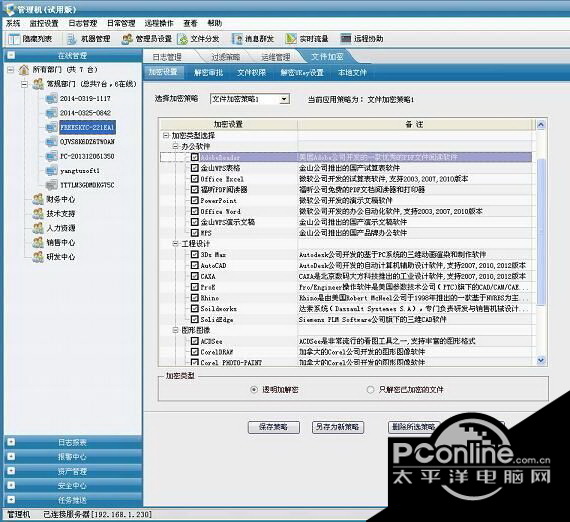Open the 销售中心 department group
This screenshot has height=522, width=570.
(x=61, y=242)
